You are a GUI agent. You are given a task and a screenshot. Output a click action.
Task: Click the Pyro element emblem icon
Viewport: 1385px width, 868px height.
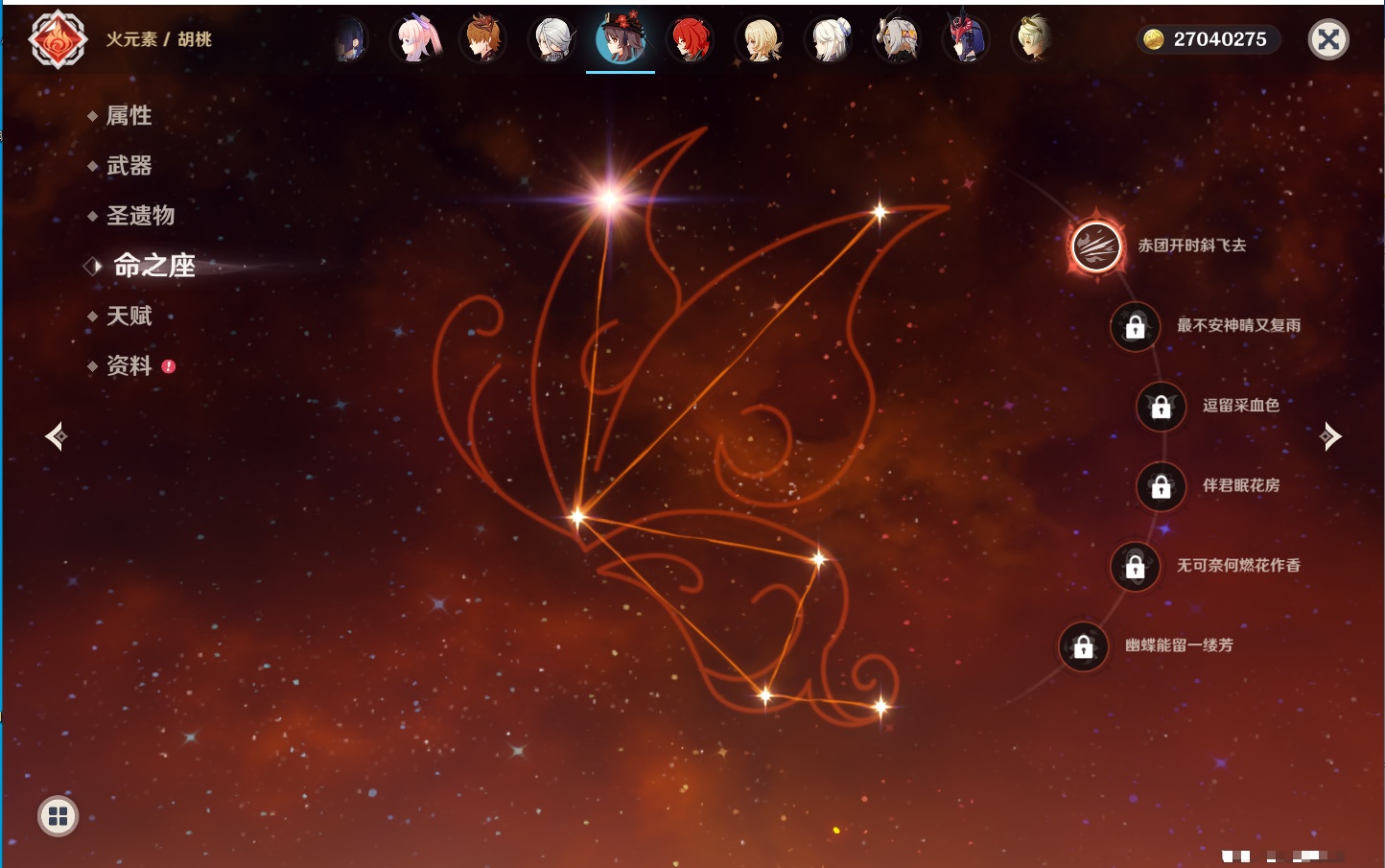[58, 39]
